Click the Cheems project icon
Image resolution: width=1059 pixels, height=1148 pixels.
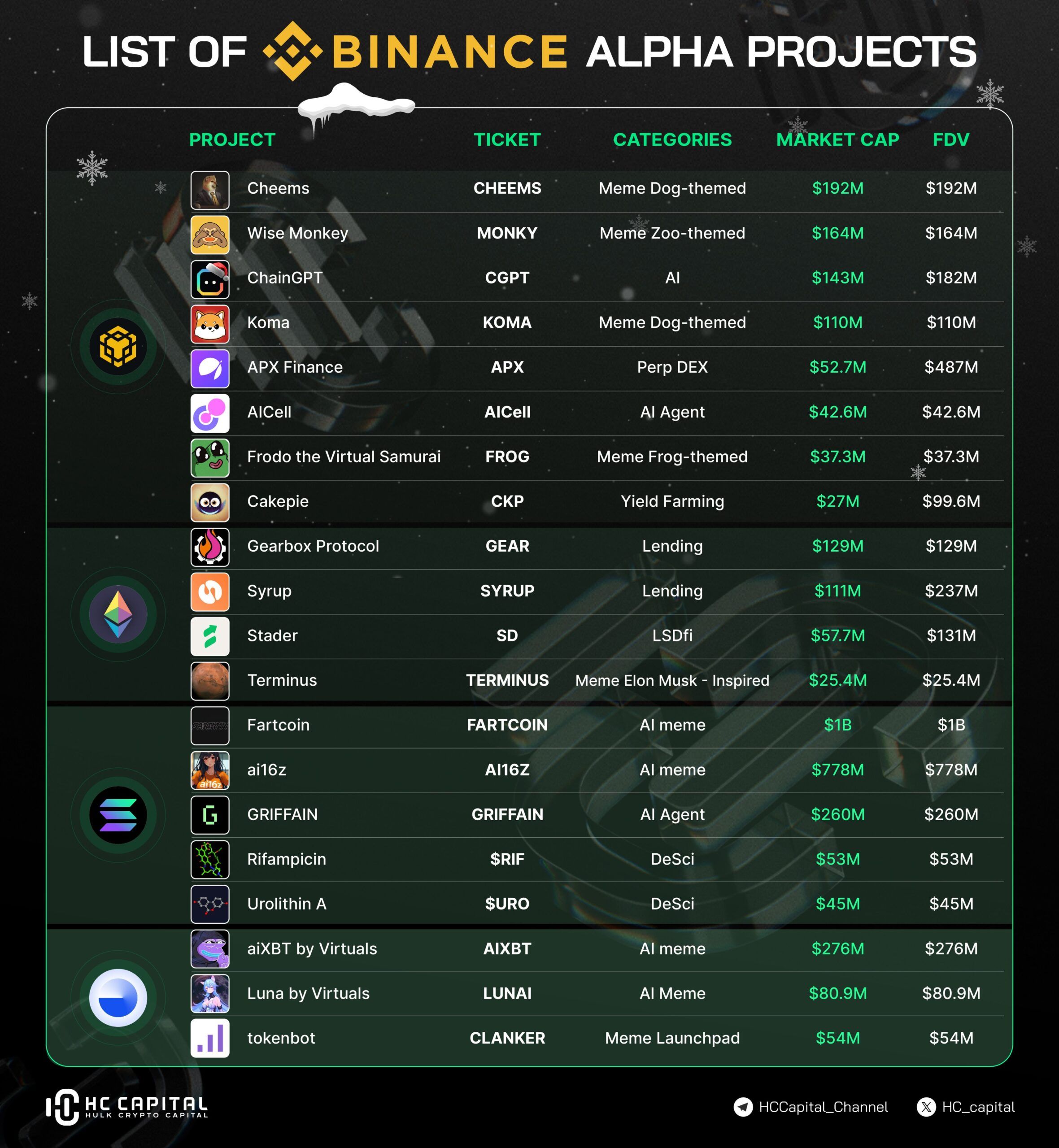click(210, 190)
